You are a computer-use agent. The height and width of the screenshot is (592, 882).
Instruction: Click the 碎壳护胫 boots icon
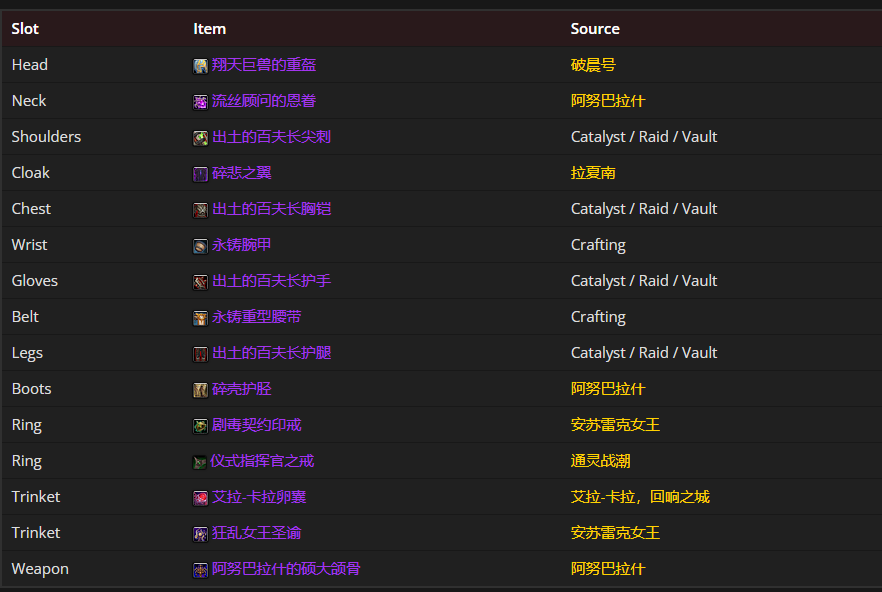[x=200, y=388]
